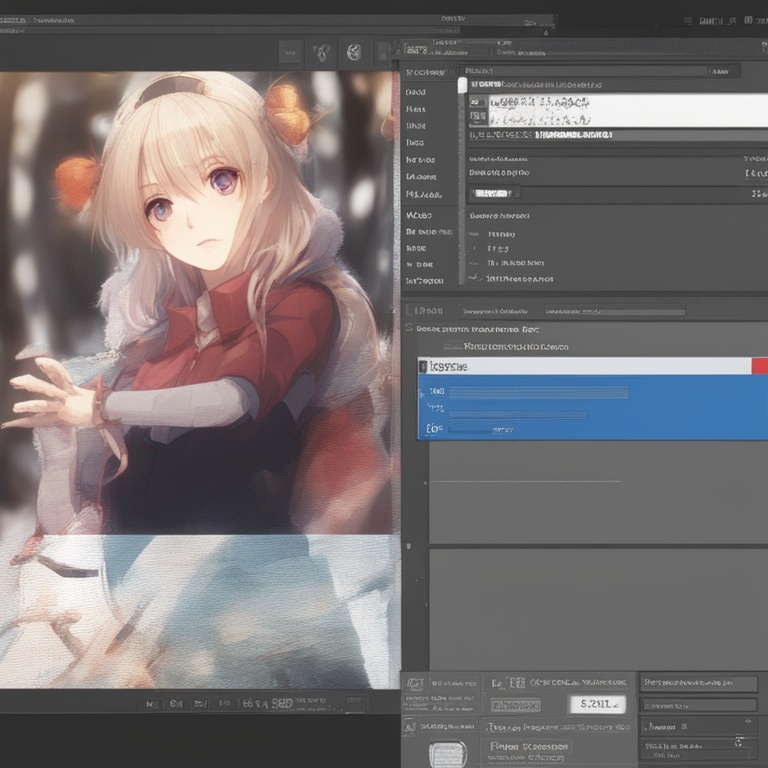This screenshot has width=768, height=768.
Task: Click the outlined text button beside the rounded-square icon
Action: [528, 746]
